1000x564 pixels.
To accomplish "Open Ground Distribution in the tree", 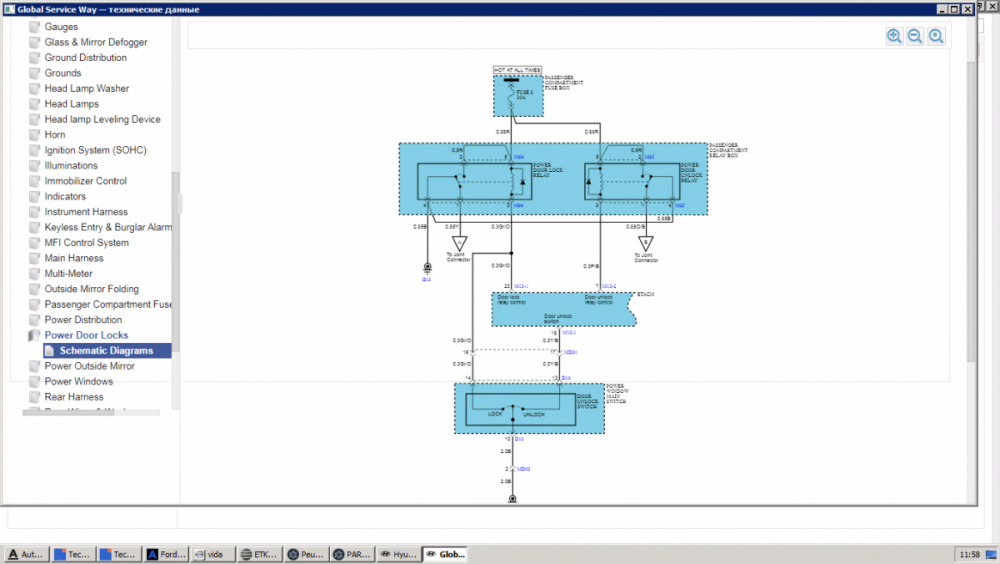I will pyautogui.click(x=85, y=57).
